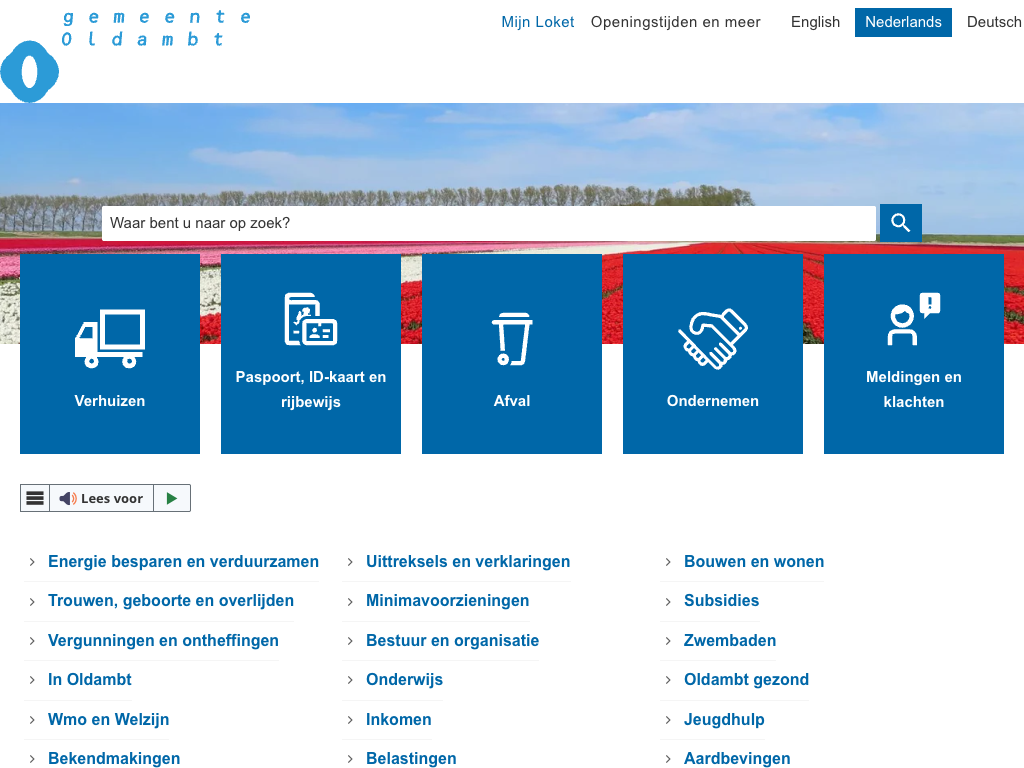Open the Mijn Loket link
The width and height of the screenshot is (1024, 768).
pos(538,22)
